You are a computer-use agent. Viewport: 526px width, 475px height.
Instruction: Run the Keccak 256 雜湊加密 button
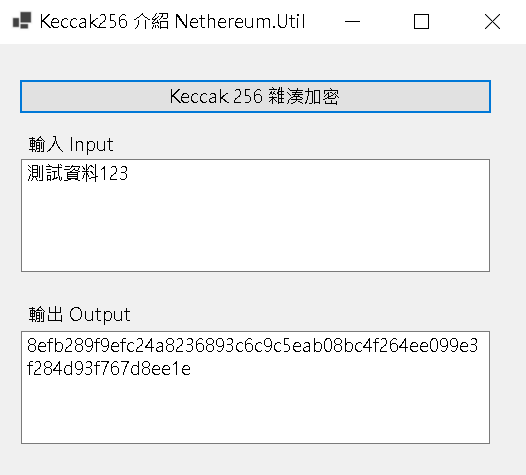point(255,97)
